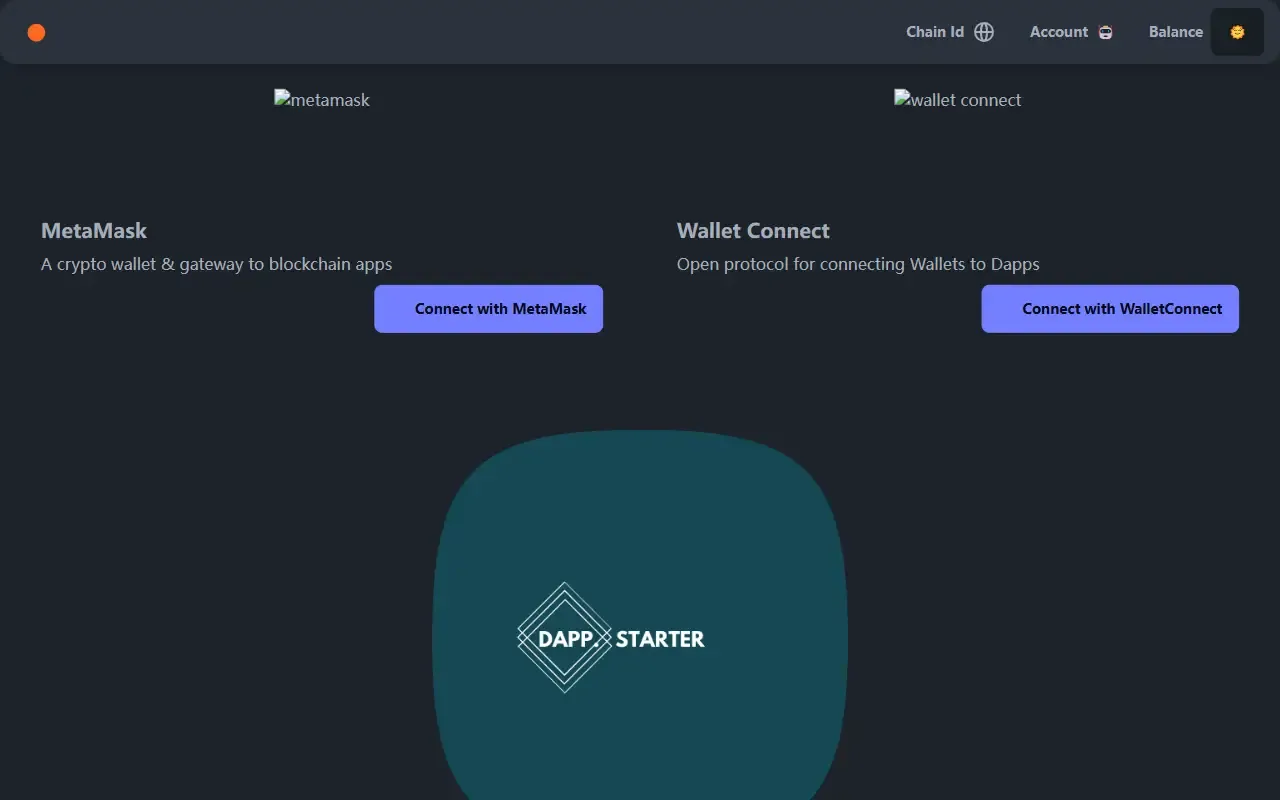
Task: Click the Connect with MetaMask button
Action: (489, 309)
